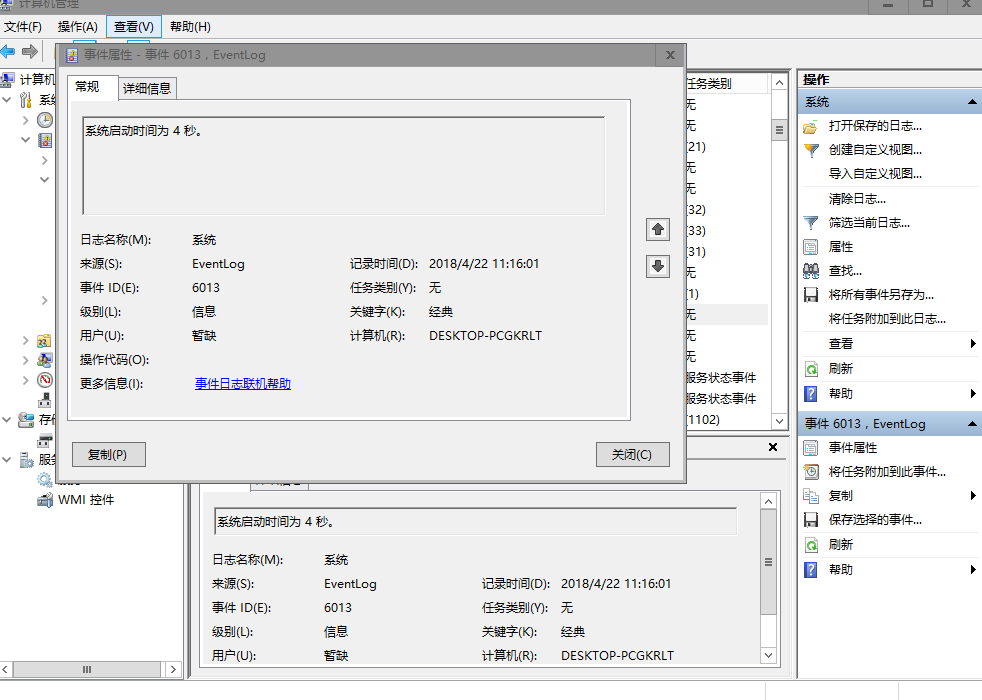982x700 pixels.
Task: Switch to 详细信息 tab in dialog
Action: pos(147,88)
